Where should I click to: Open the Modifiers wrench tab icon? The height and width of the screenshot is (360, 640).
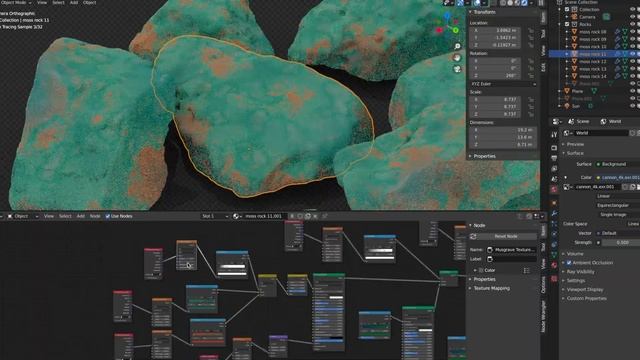554,213
